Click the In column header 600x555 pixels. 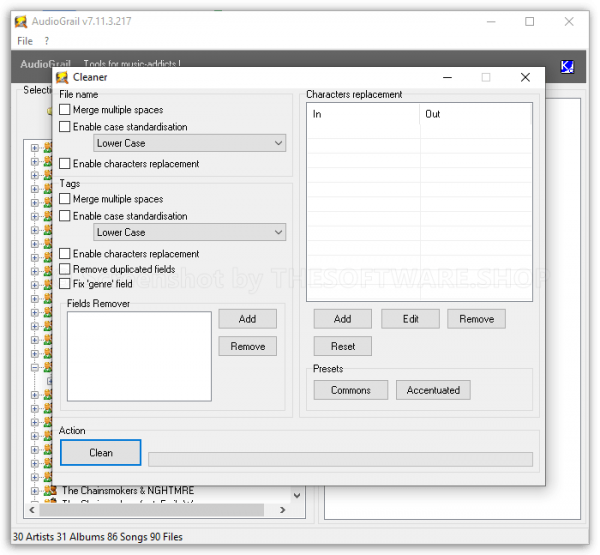pyautogui.click(x=364, y=114)
